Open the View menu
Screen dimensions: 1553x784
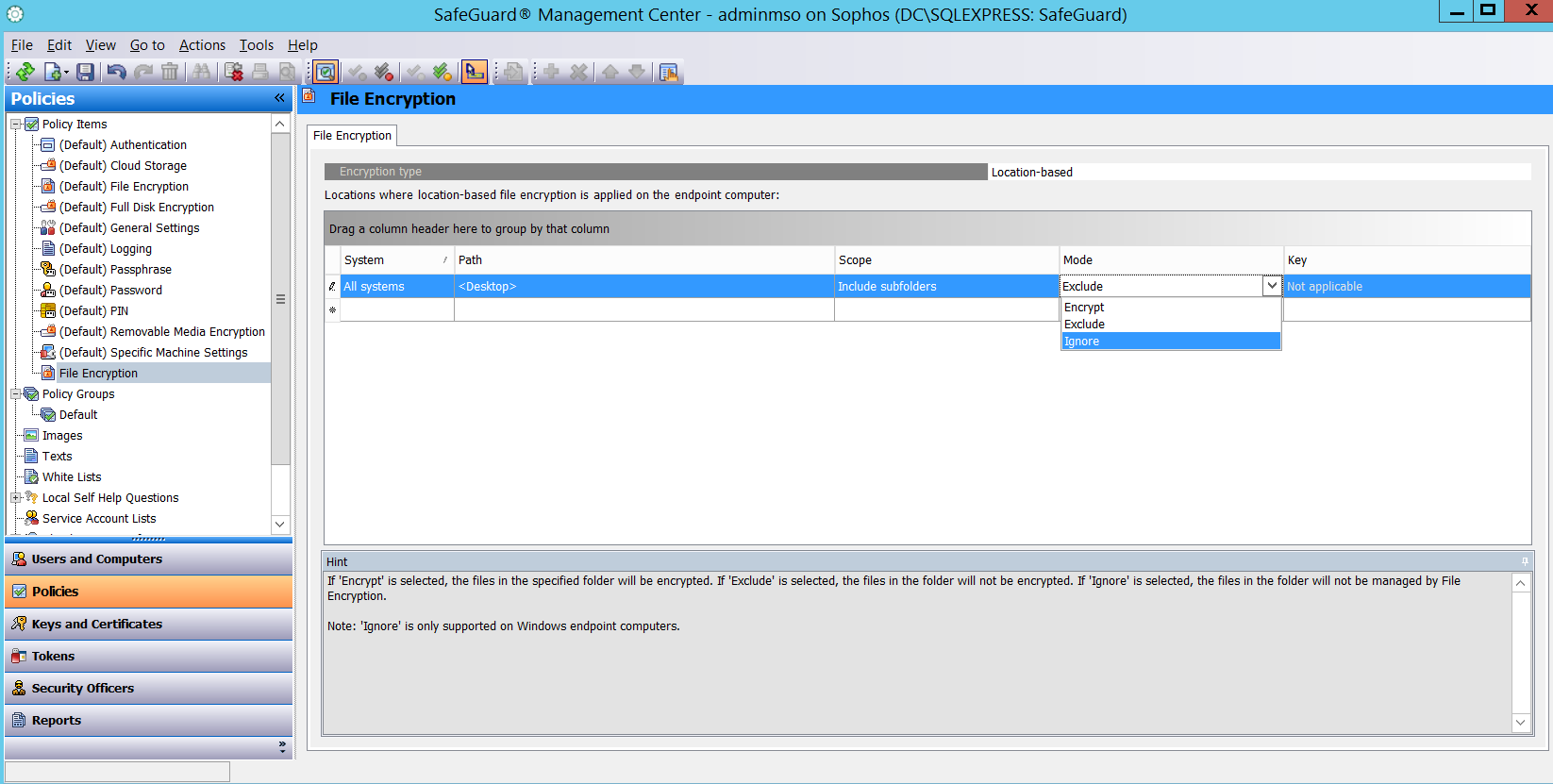coord(101,45)
